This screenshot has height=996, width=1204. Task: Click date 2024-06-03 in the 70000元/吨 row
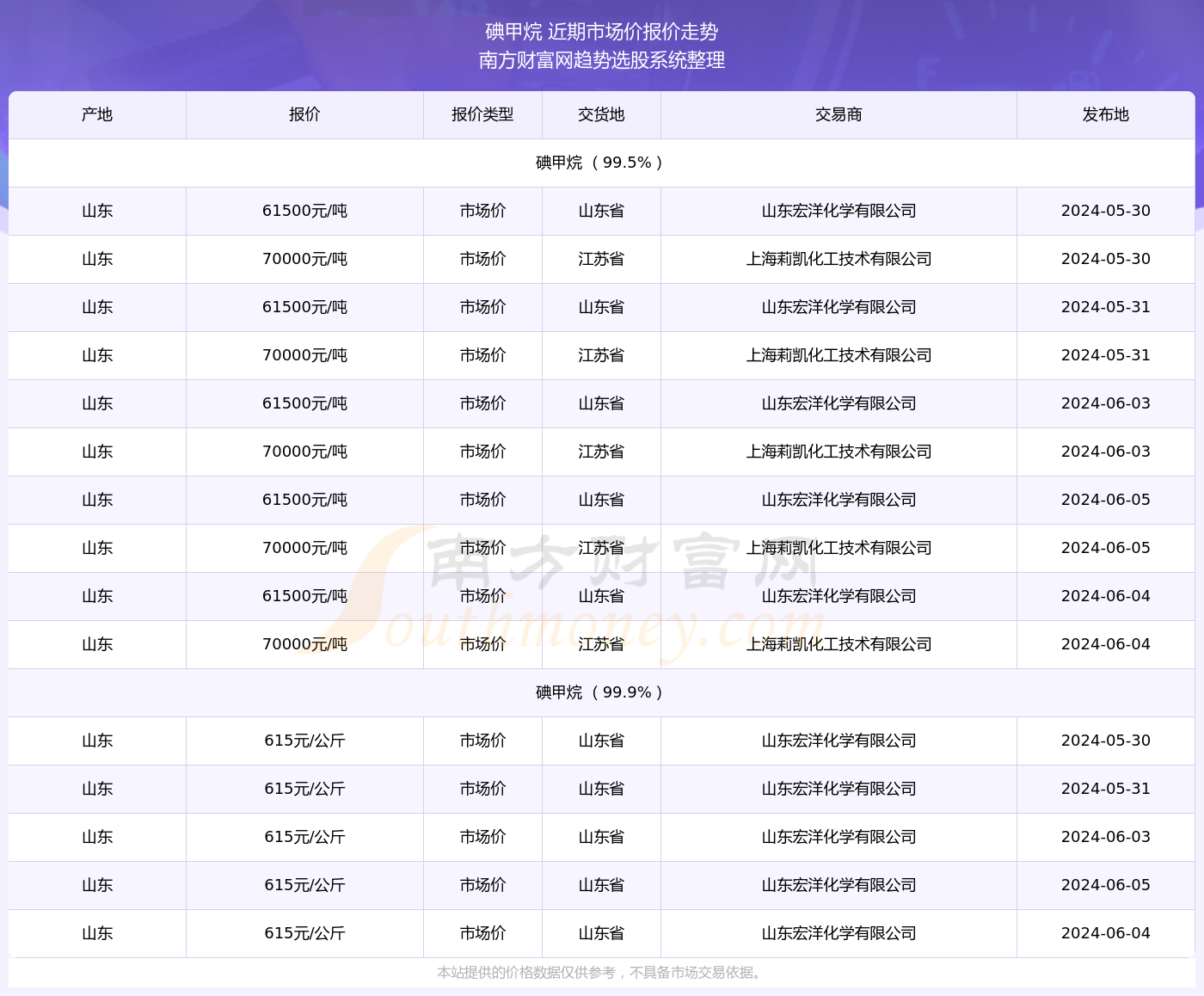(1105, 452)
